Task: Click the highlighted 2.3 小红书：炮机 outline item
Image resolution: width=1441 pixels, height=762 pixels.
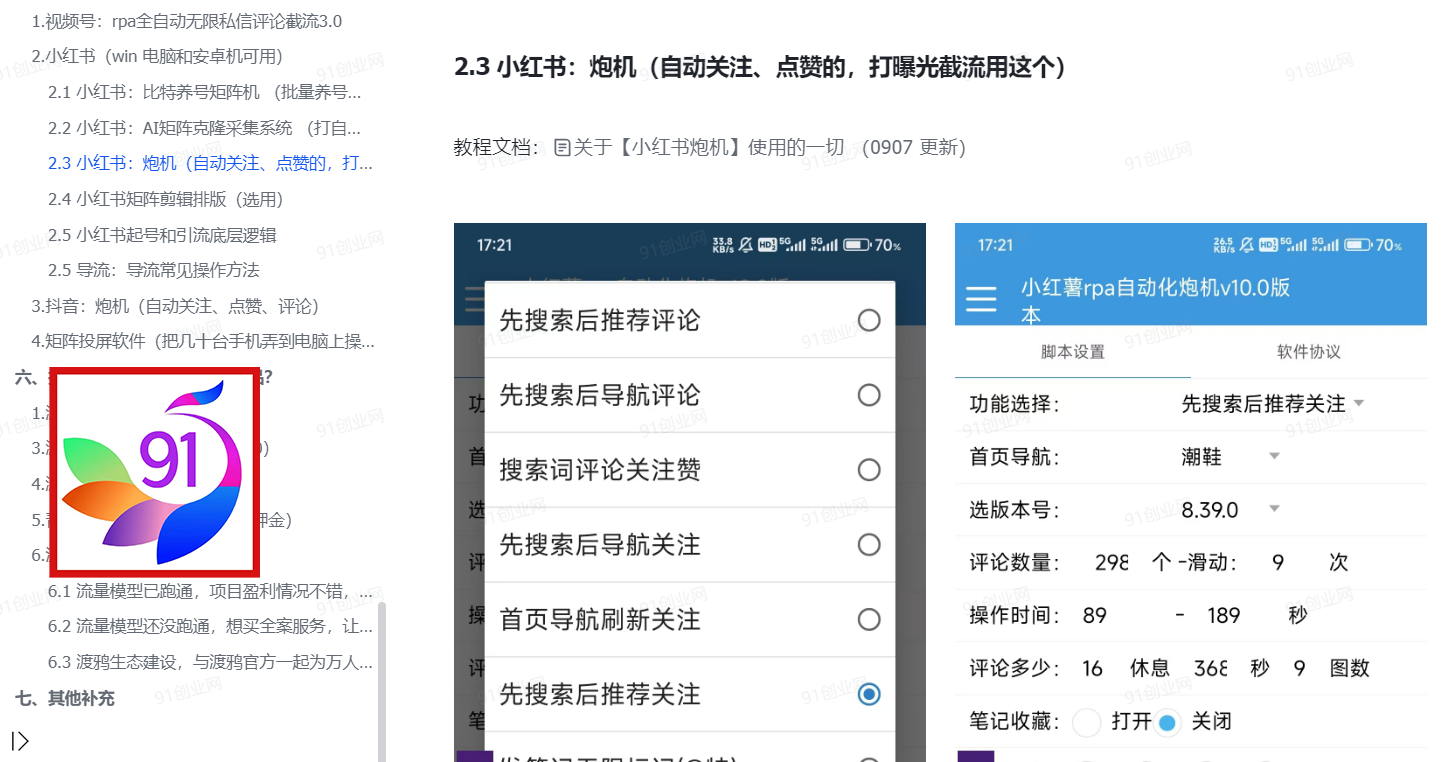Action: [210, 163]
